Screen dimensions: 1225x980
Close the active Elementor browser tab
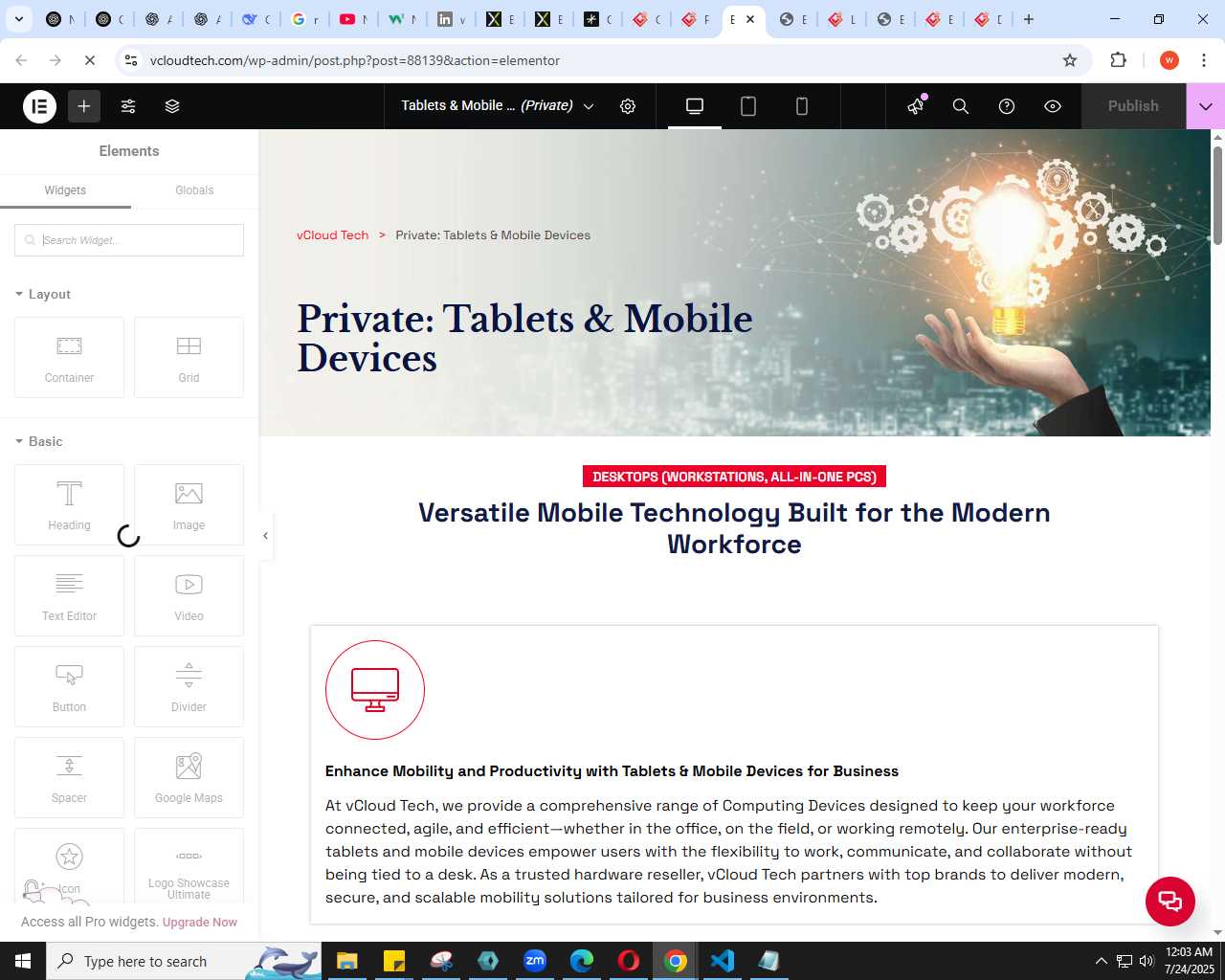coord(750,19)
